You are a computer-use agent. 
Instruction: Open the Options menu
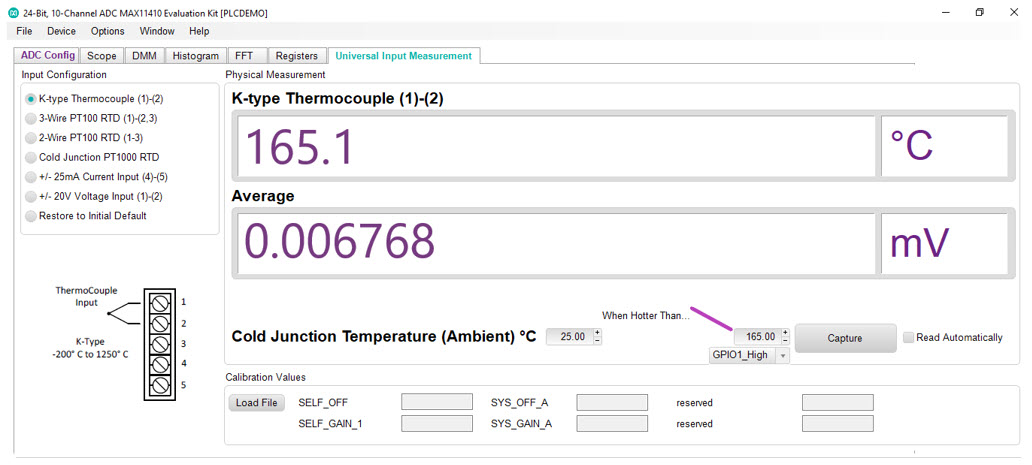[107, 31]
